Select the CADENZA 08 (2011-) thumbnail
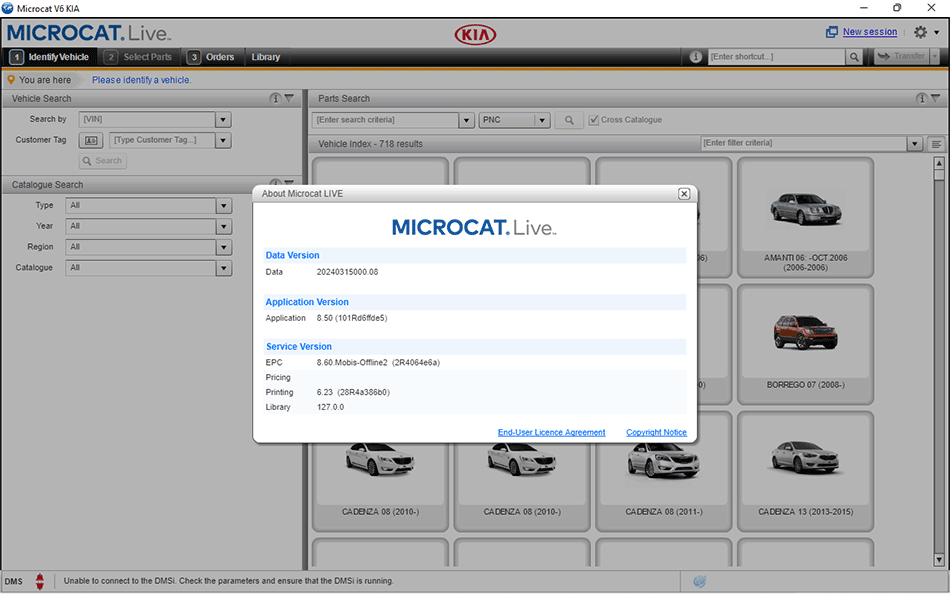Image resolution: width=950 pixels, height=594 pixels. pyautogui.click(x=663, y=472)
